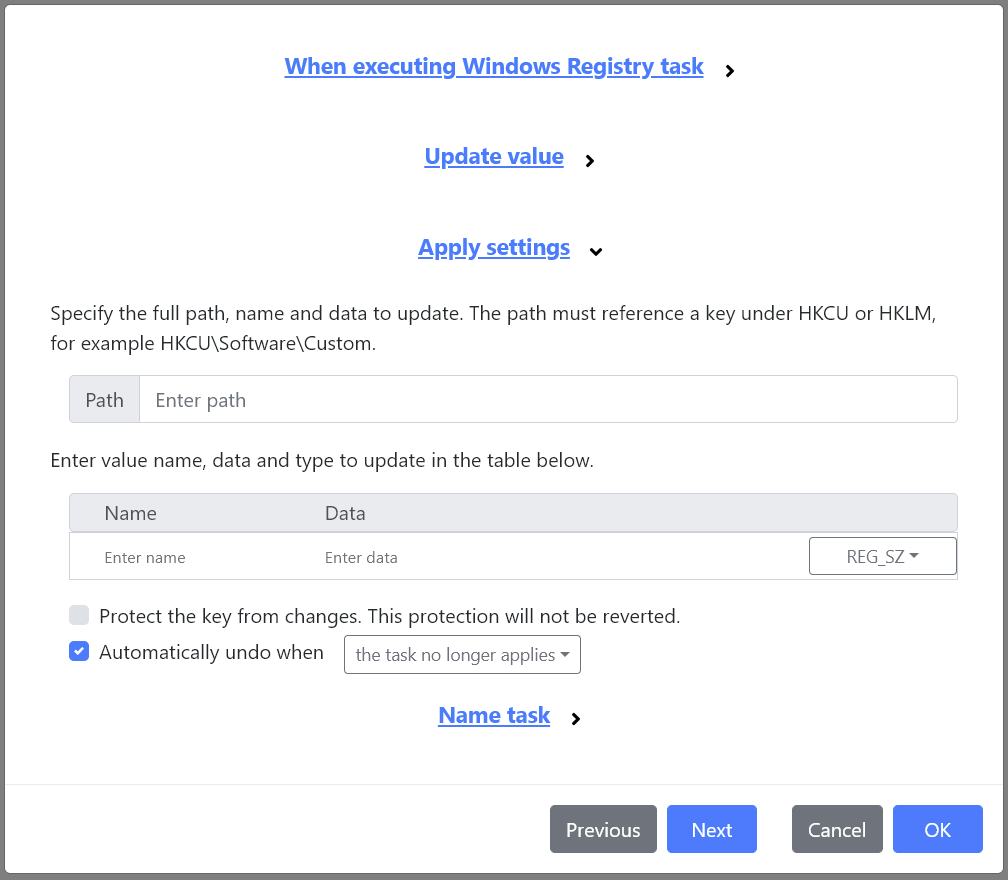This screenshot has height=880, width=1008.
Task: Open the Name task section
Action: (494, 715)
